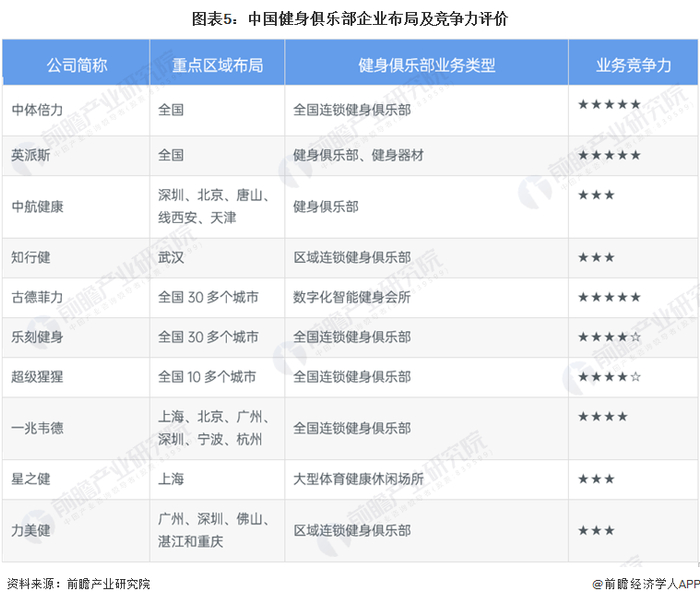Viewport: 700px width, 603px height.
Task: Click the company name 乐刻健身
Action: [x=37, y=337]
